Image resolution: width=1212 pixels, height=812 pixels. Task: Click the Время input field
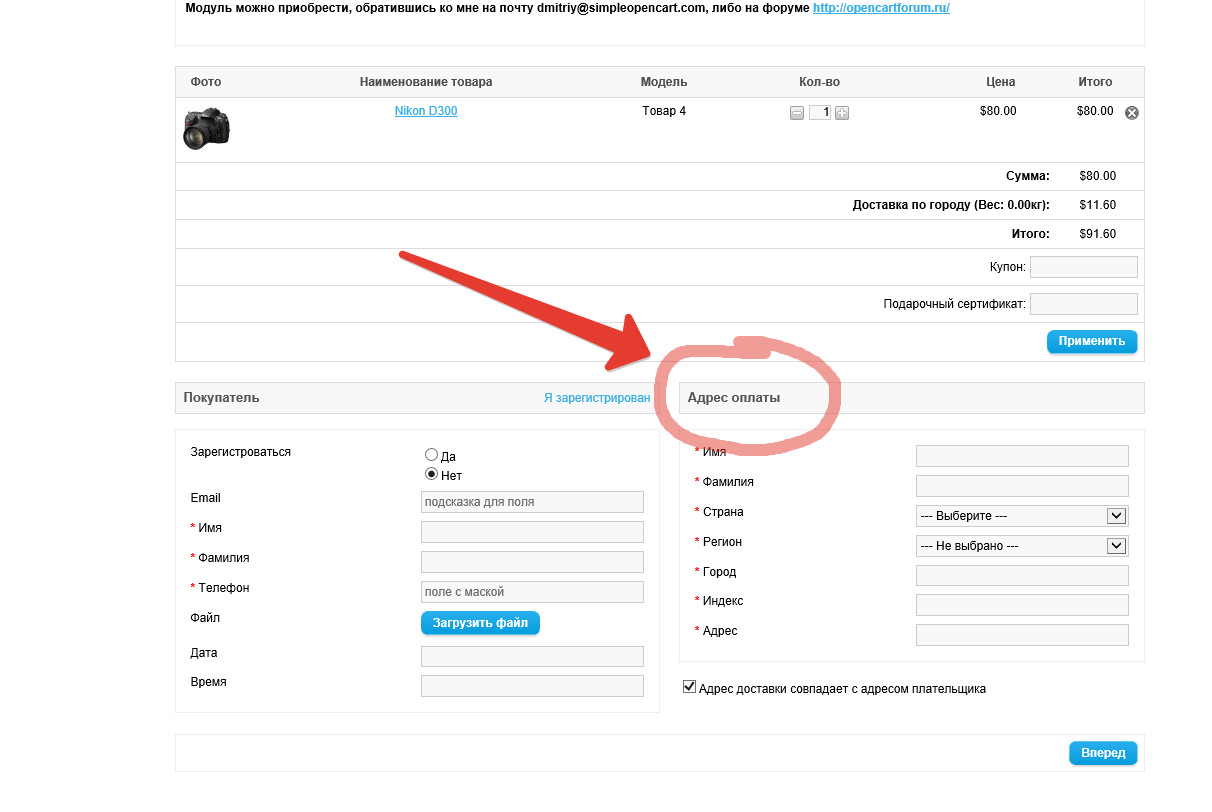pos(532,686)
